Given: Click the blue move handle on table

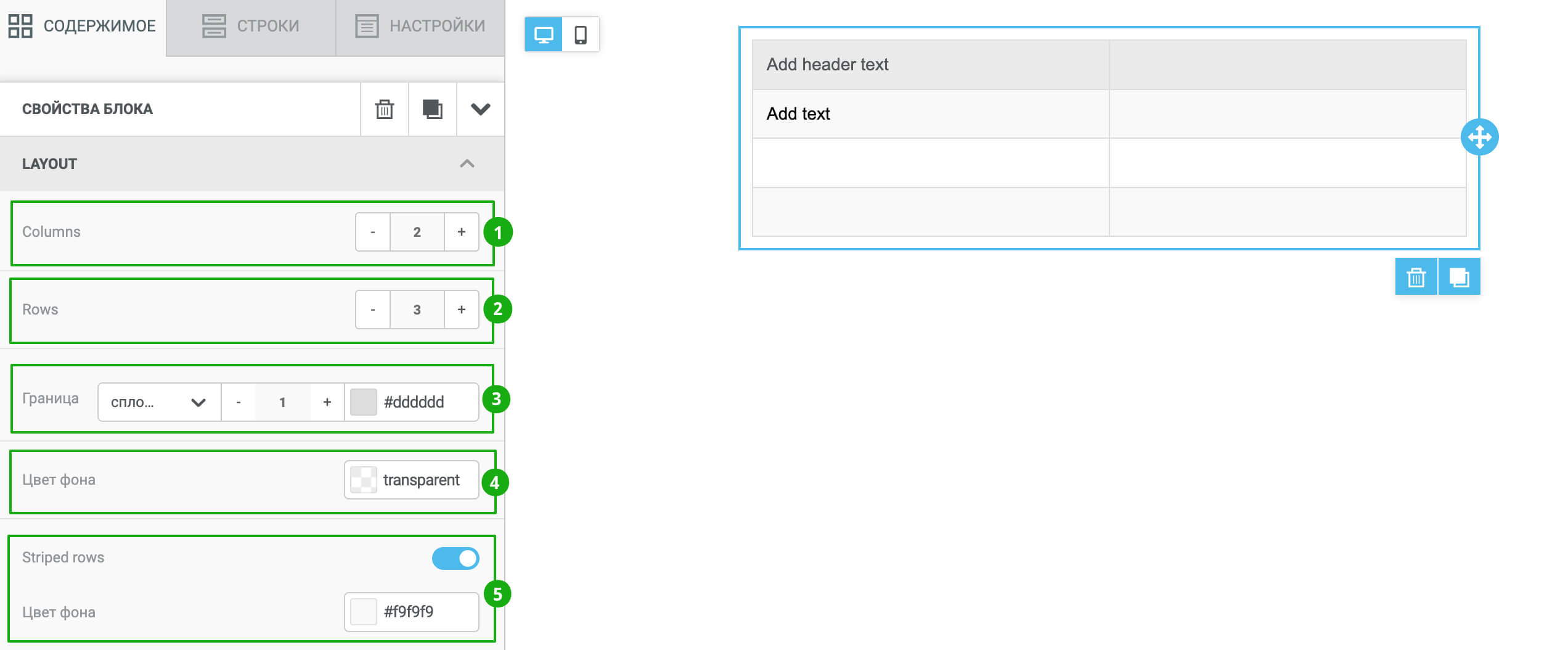Looking at the screenshot, I should tap(1479, 137).
